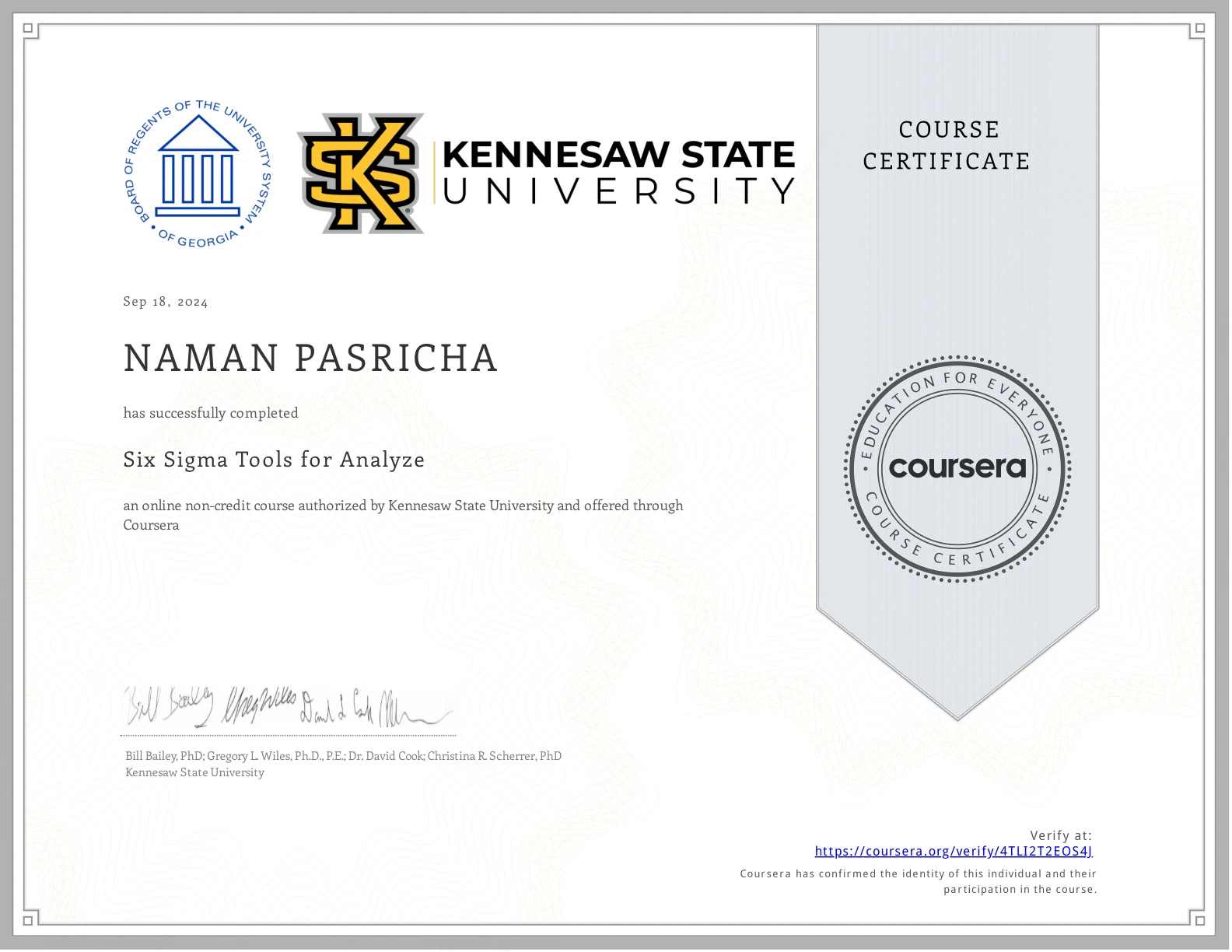Image resolution: width=1232 pixels, height=952 pixels.
Task: Click the handwritten signatures above the dotted line
Action: tap(288, 707)
